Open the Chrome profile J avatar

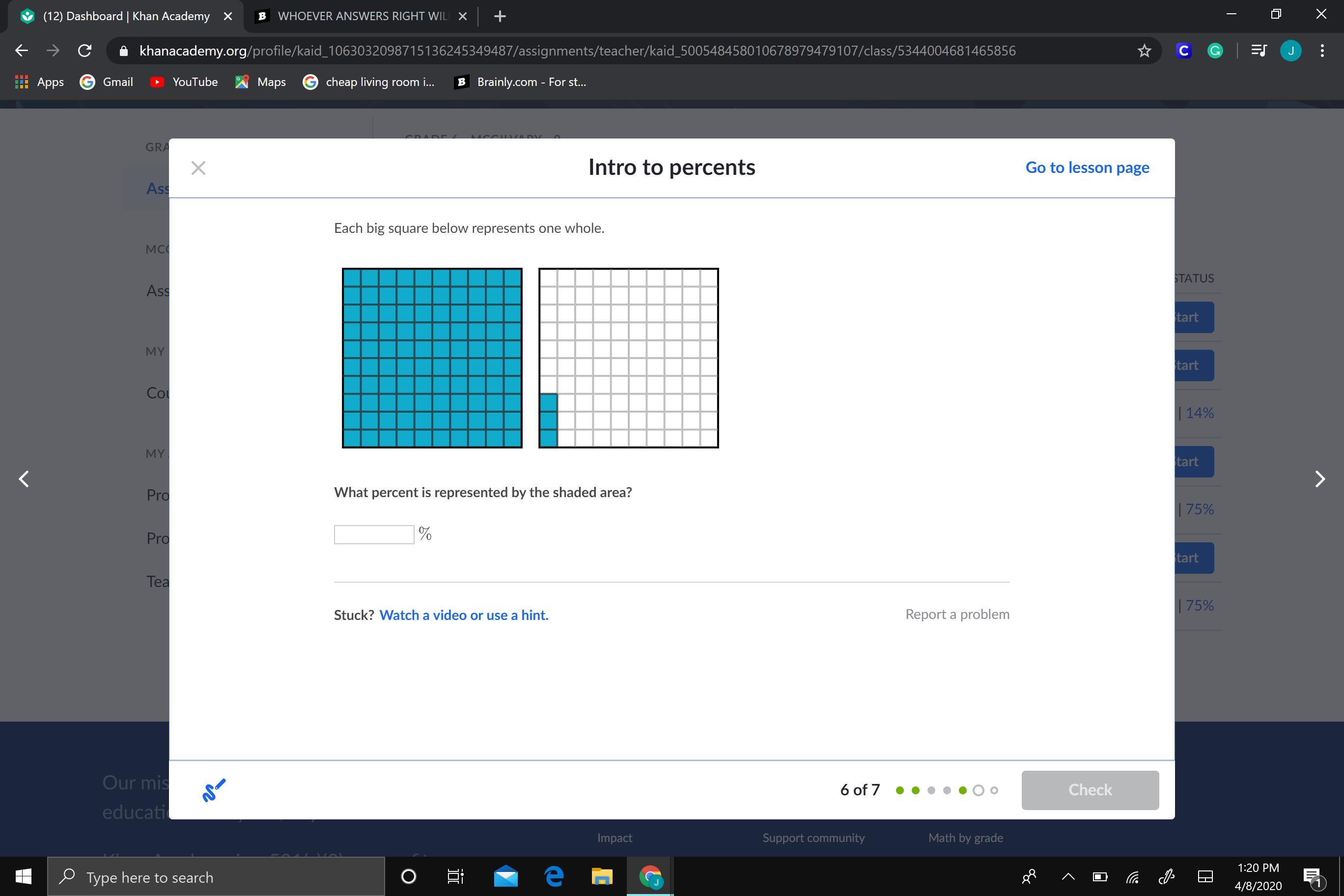1290,51
